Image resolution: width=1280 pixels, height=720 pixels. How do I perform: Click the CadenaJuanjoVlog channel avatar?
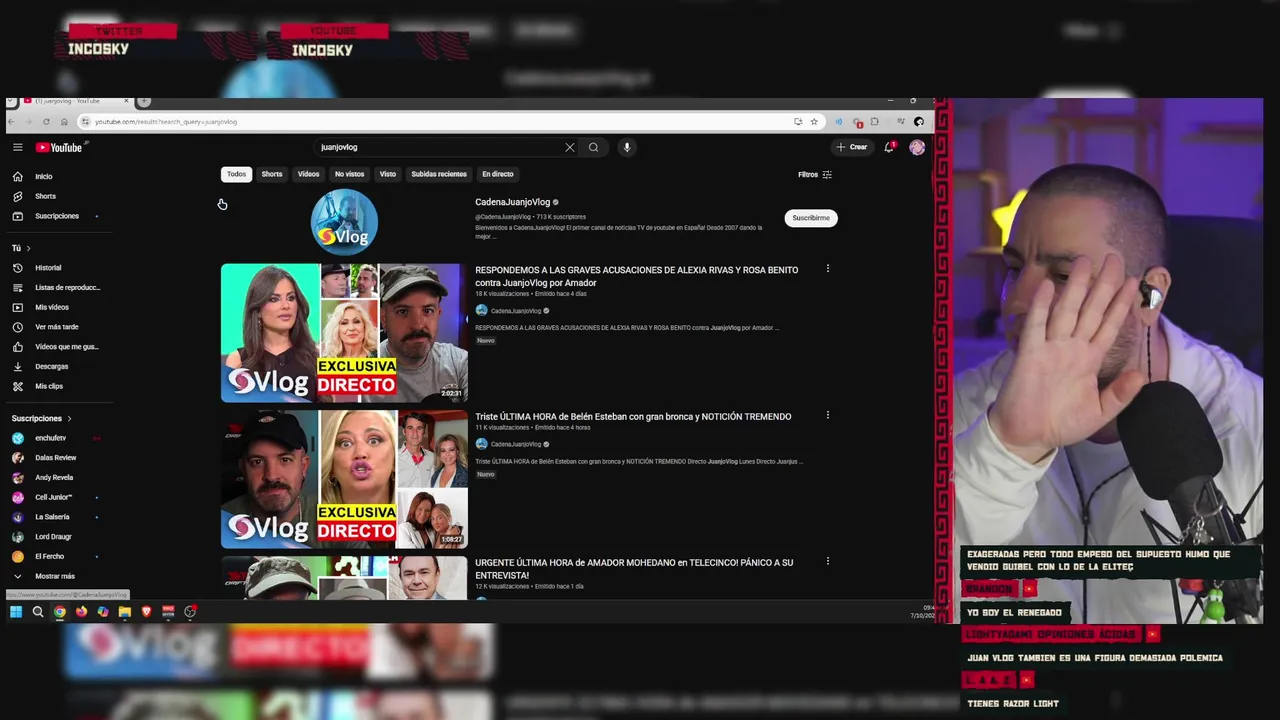[x=344, y=222]
